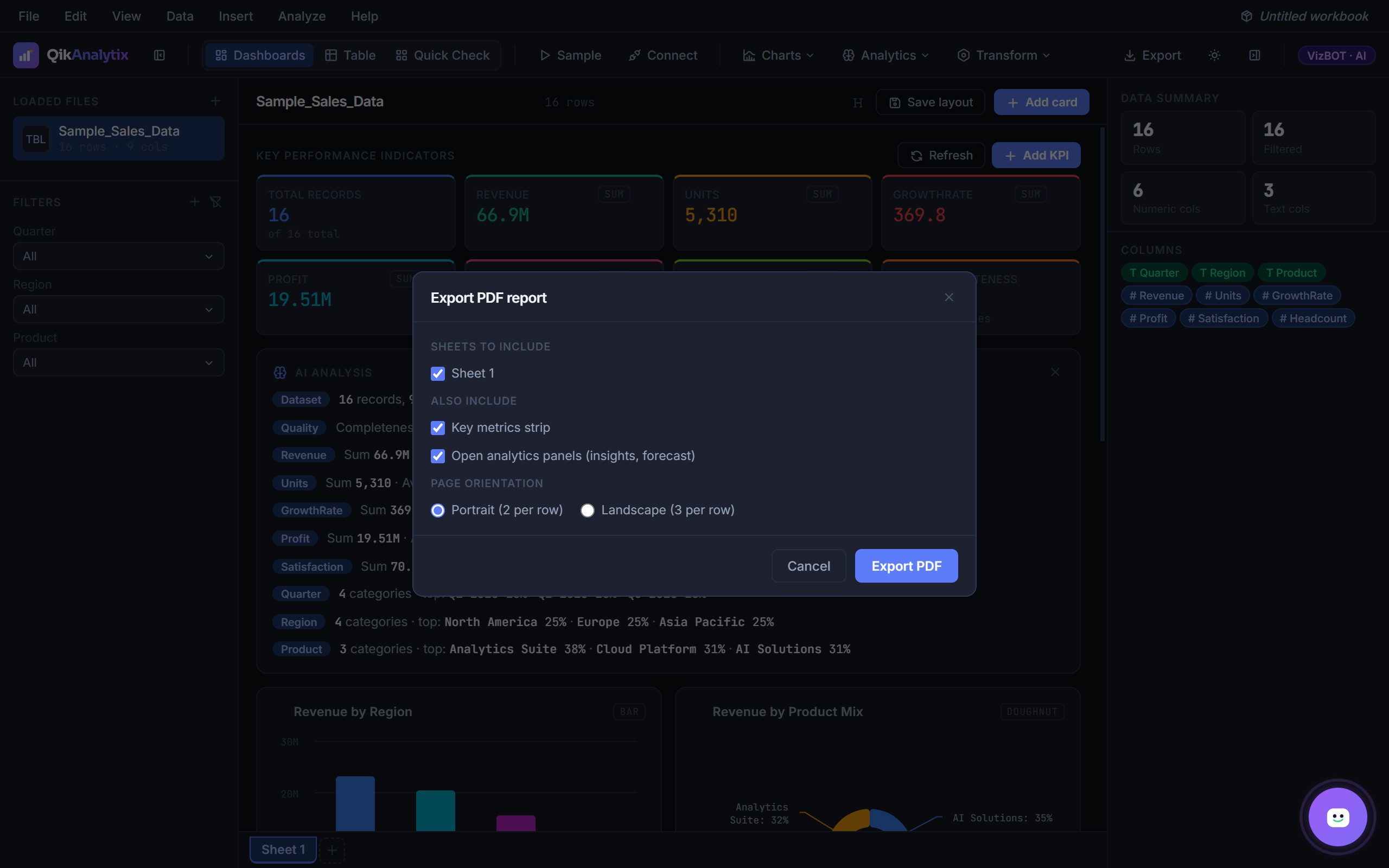Switch to the Table view

click(350, 55)
